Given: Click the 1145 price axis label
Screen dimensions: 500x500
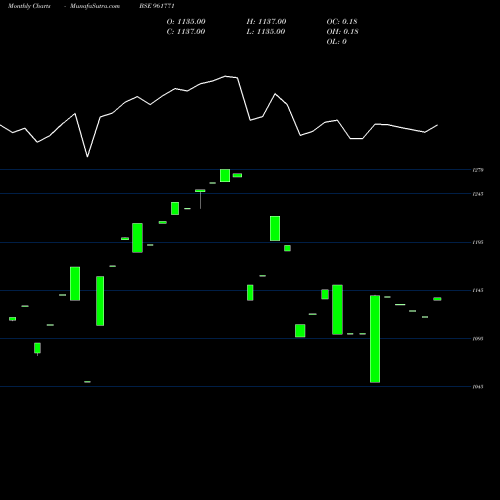Looking at the screenshot, I should click(x=478, y=290).
